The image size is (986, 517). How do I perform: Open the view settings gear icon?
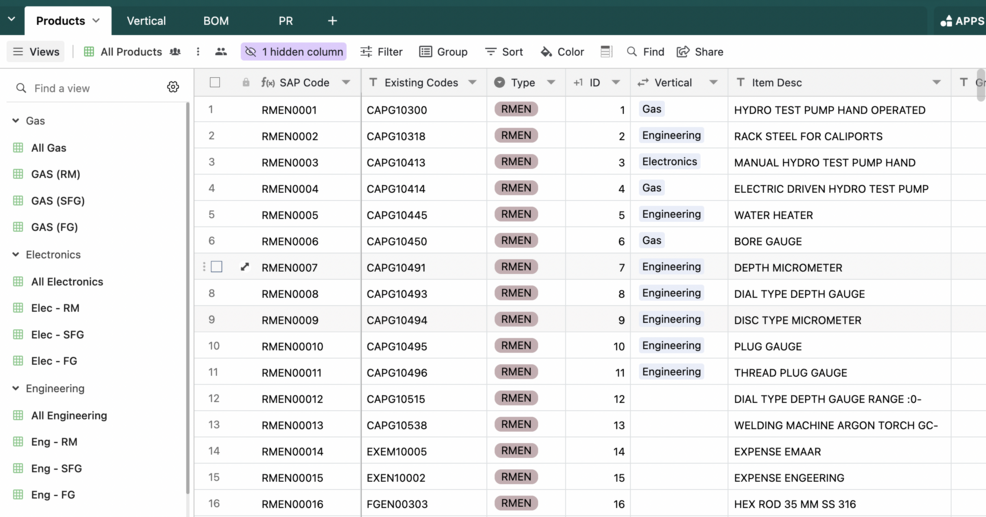coord(173,88)
